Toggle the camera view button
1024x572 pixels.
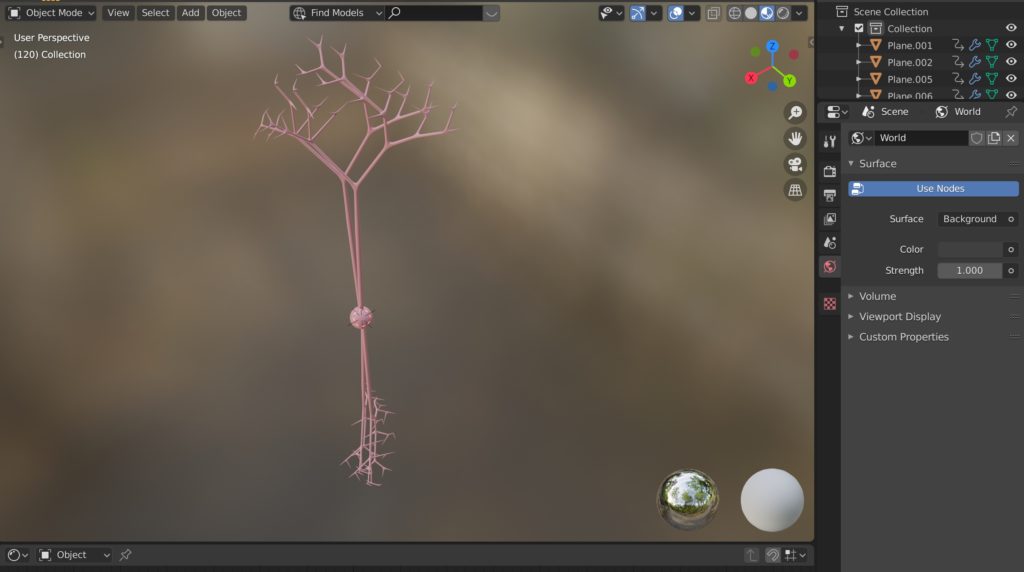(795, 165)
